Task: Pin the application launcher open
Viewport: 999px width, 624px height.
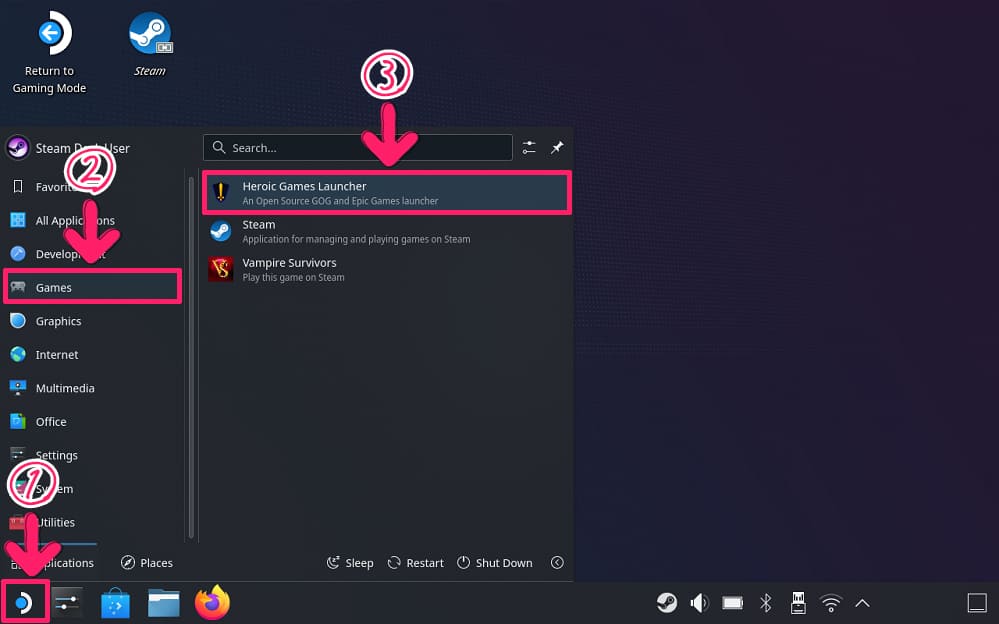Action: [557, 147]
